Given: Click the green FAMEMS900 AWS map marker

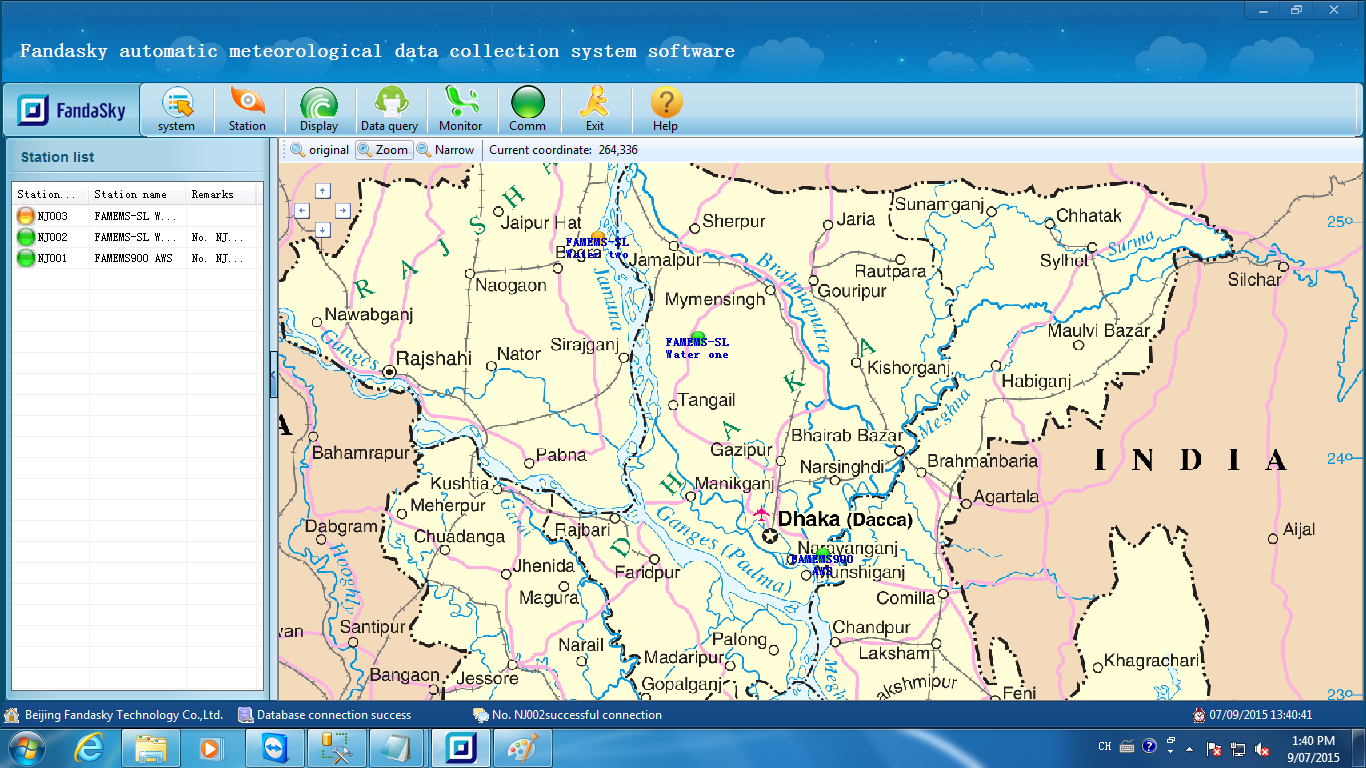Looking at the screenshot, I should [x=821, y=552].
